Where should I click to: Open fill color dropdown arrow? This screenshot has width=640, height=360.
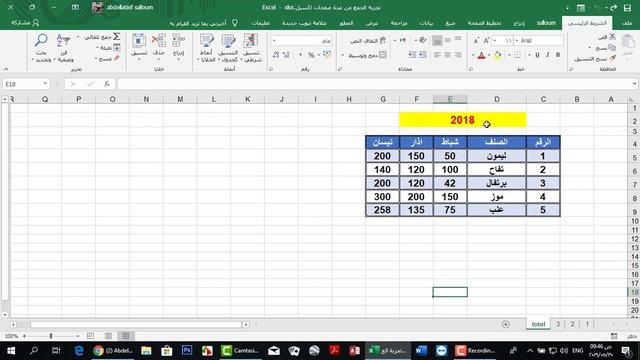(489, 55)
